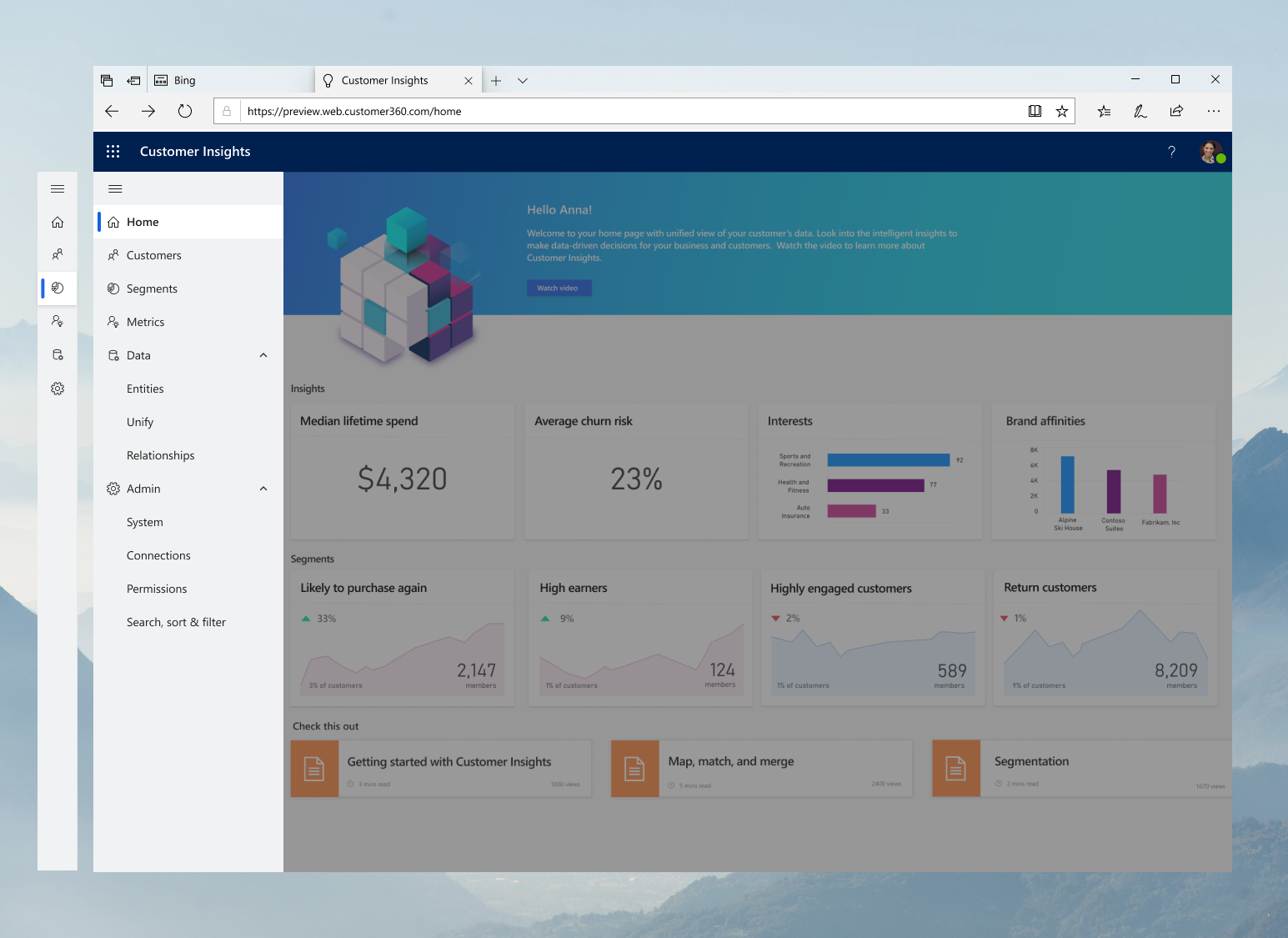The image size is (1288, 938).
Task: Open System under Admin
Action: (188, 522)
